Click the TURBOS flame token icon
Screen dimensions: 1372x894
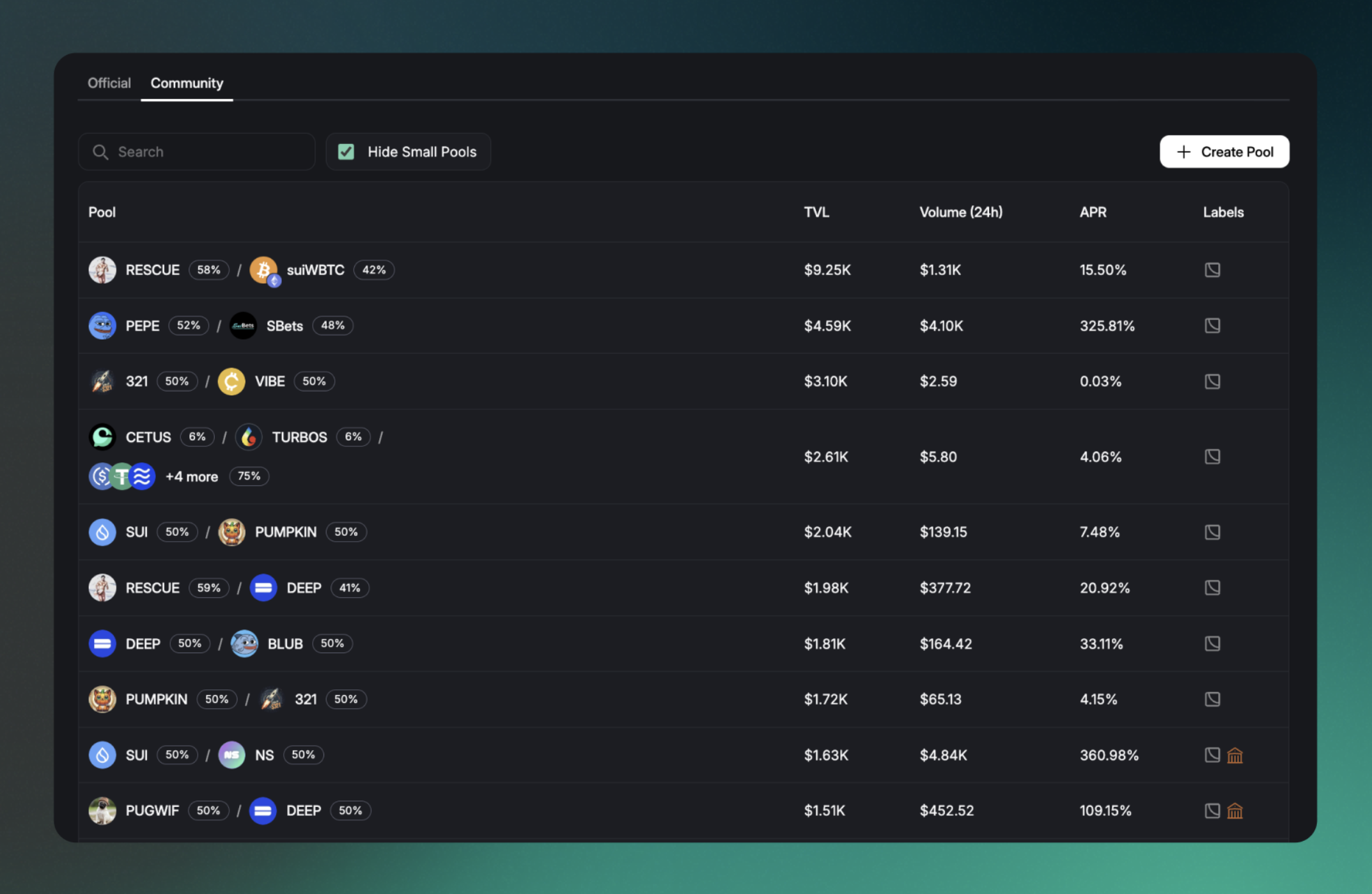tap(249, 437)
